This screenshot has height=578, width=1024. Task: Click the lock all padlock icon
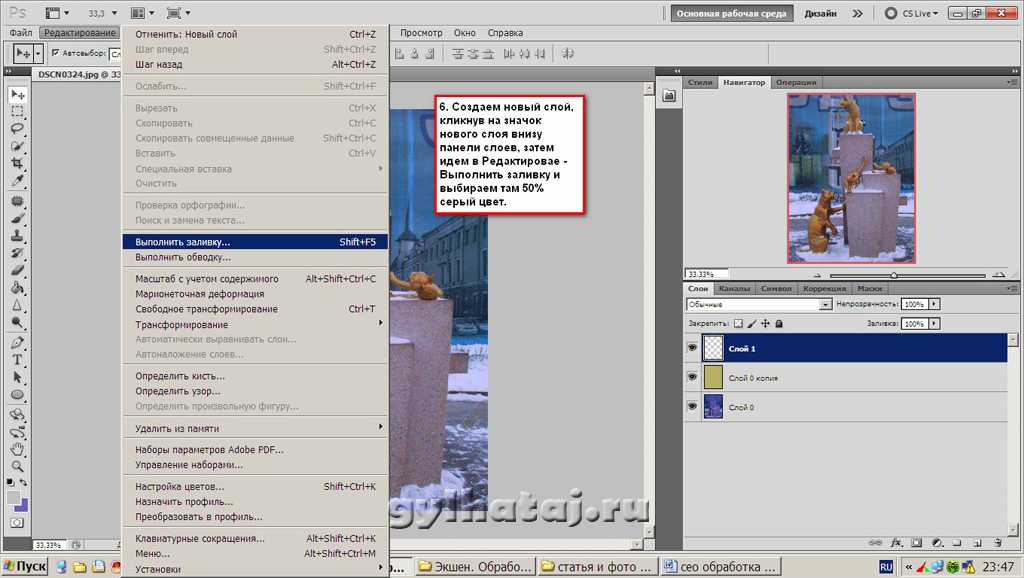tap(779, 324)
